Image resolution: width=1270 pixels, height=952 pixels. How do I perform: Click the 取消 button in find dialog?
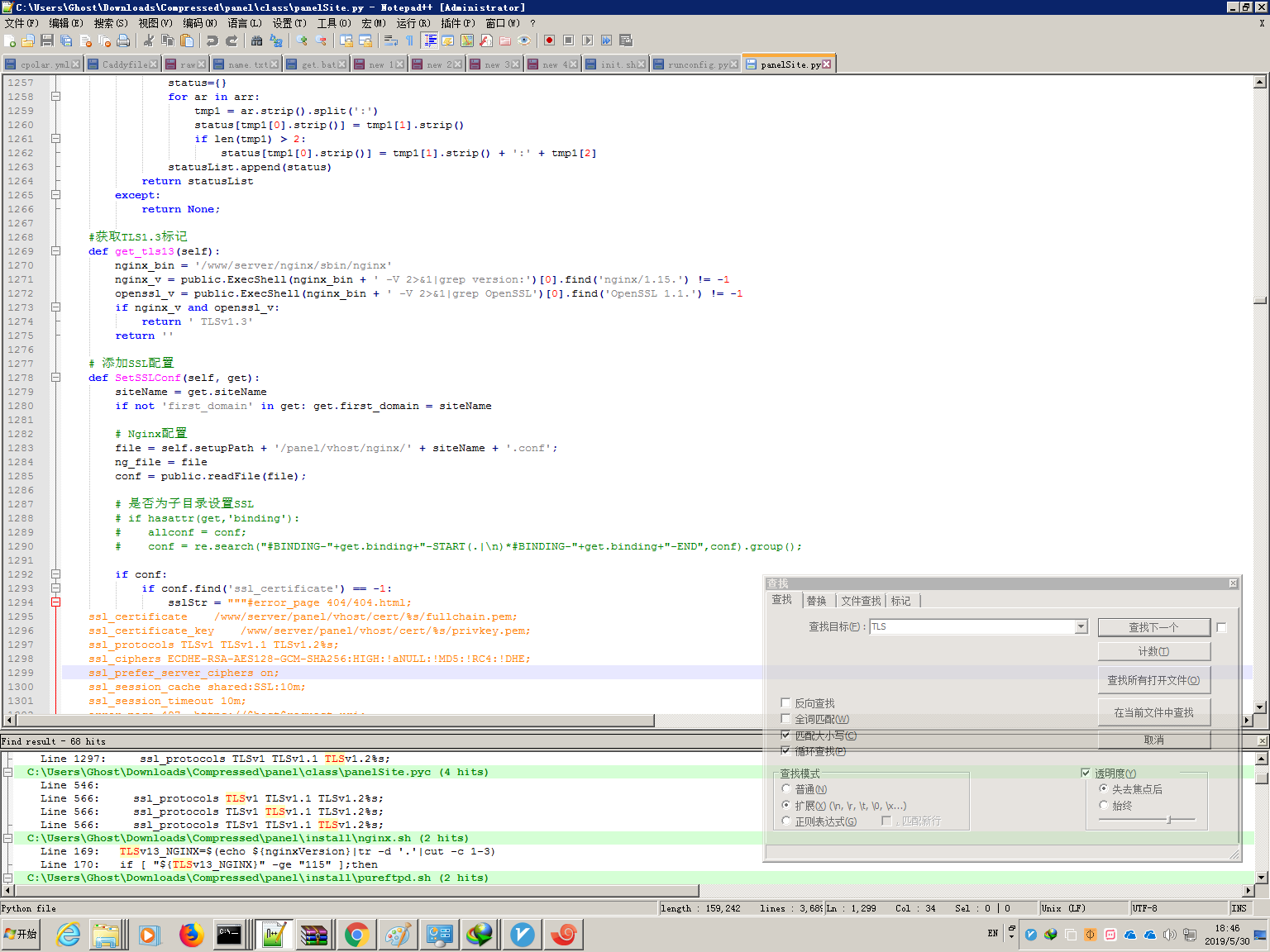(1154, 740)
